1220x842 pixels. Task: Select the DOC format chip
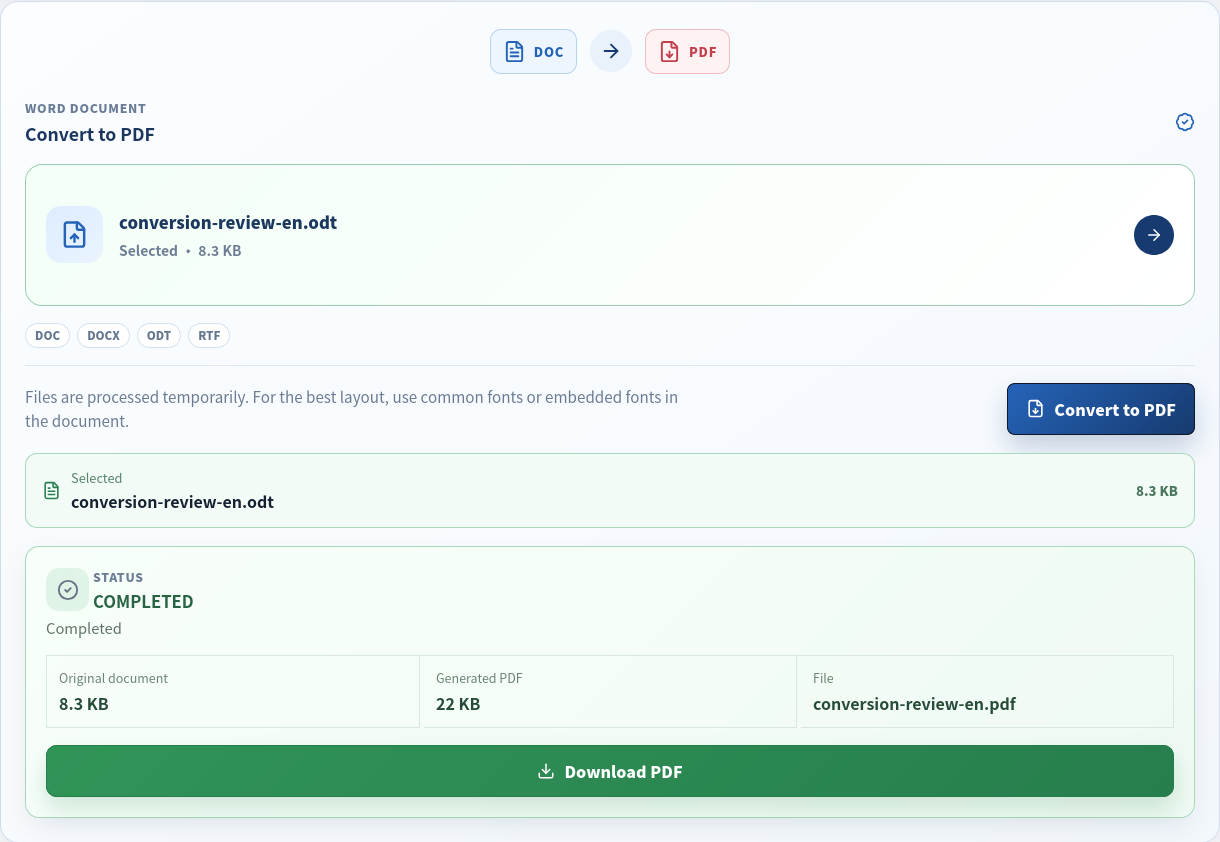click(x=47, y=336)
